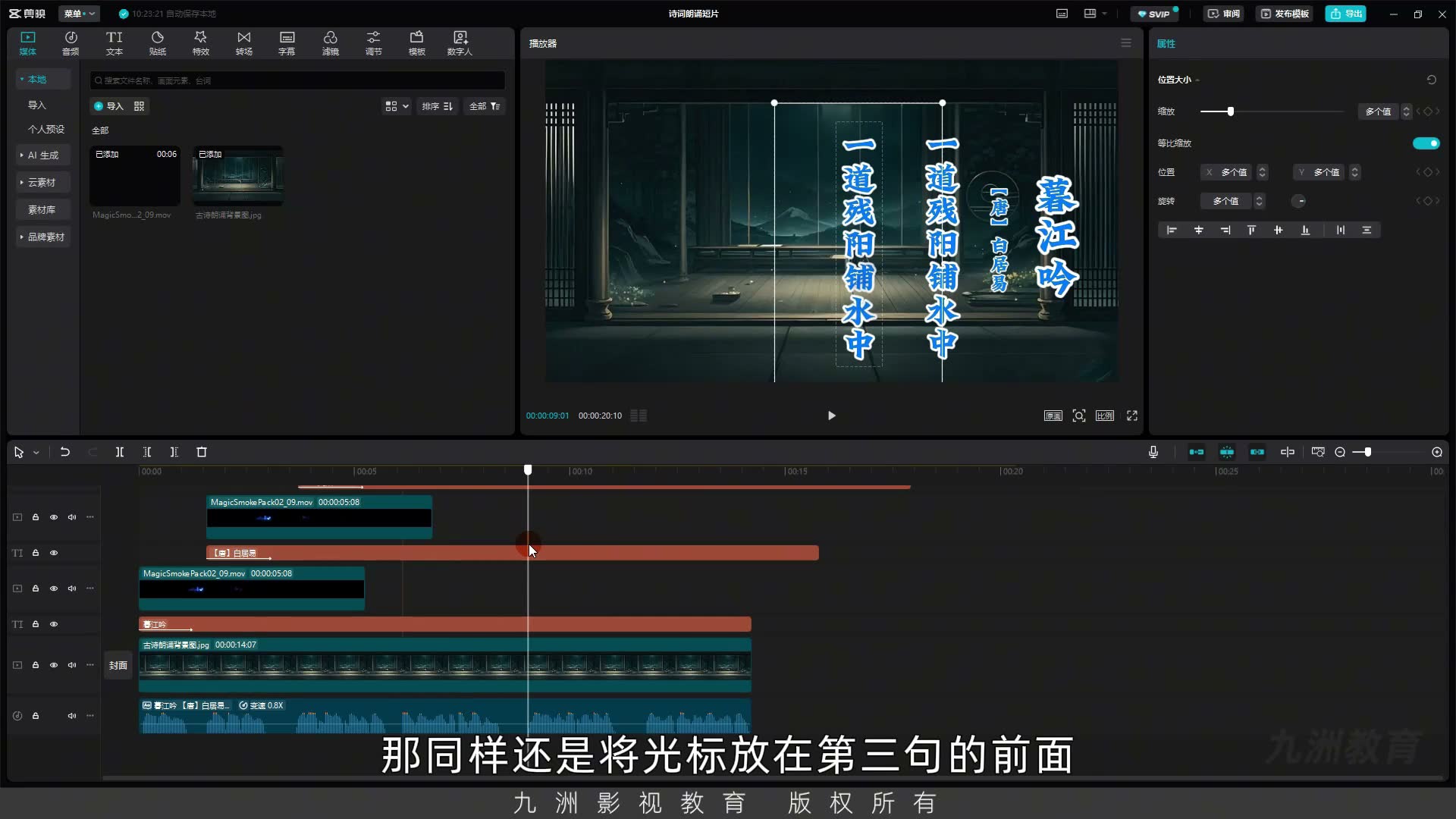Viewport: 1456px width, 819px height.
Task: Click the split clip tool in timeline toolbar
Action: click(119, 452)
